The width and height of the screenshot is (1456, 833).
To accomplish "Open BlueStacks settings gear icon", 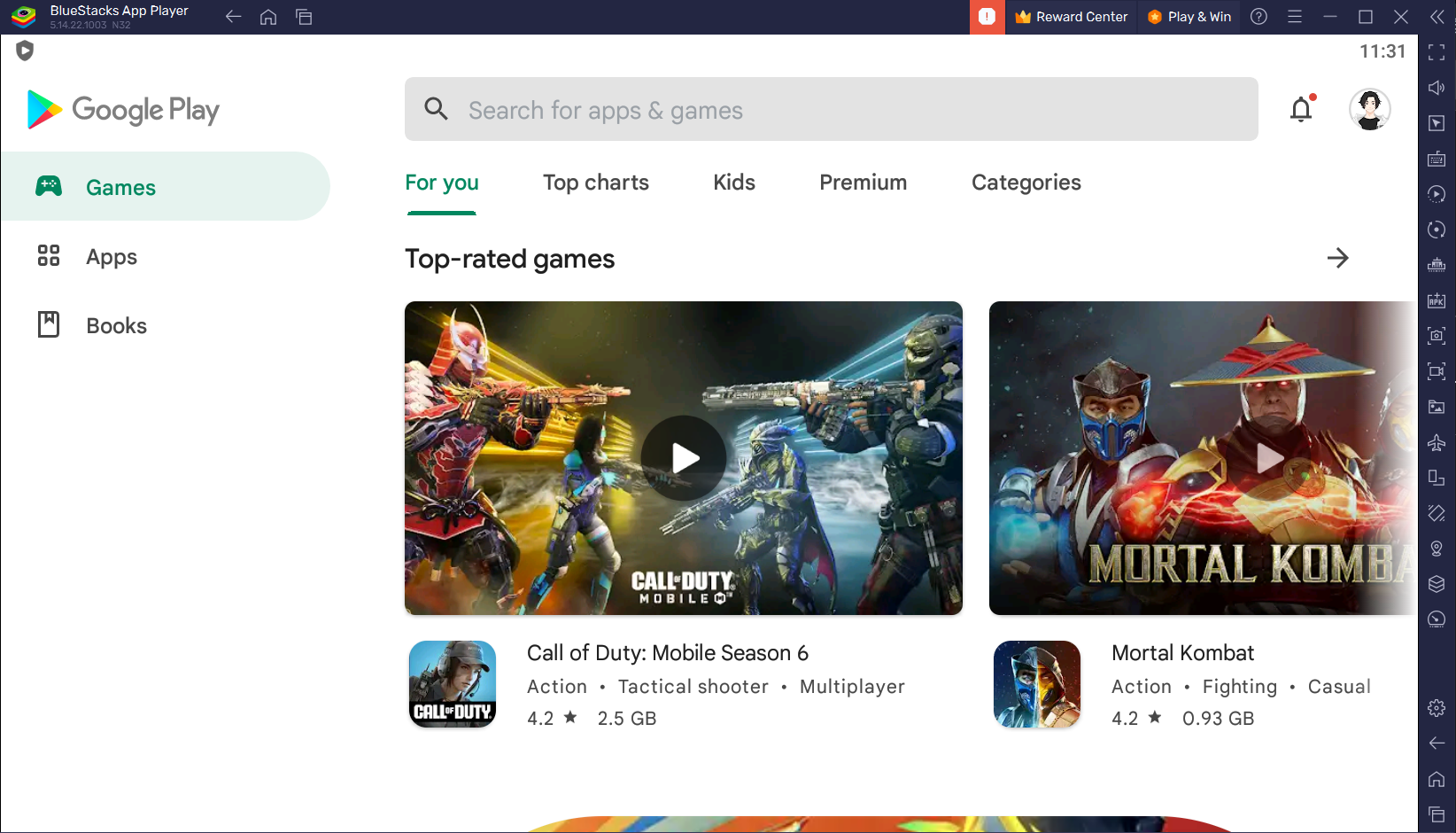I will [x=1437, y=708].
